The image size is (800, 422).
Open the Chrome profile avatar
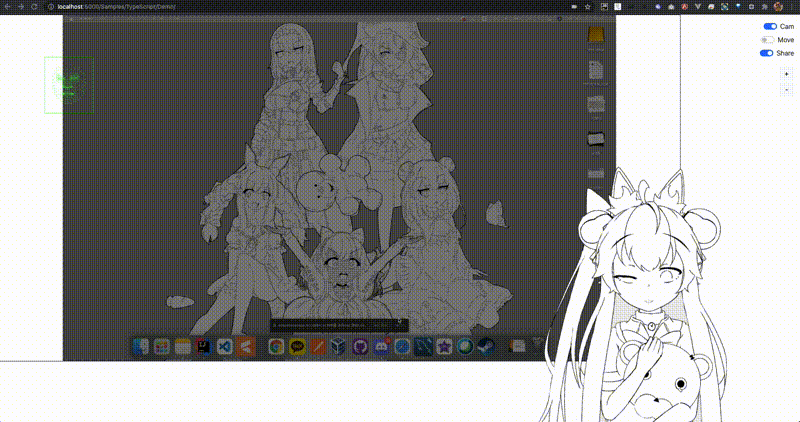click(778, 7)
